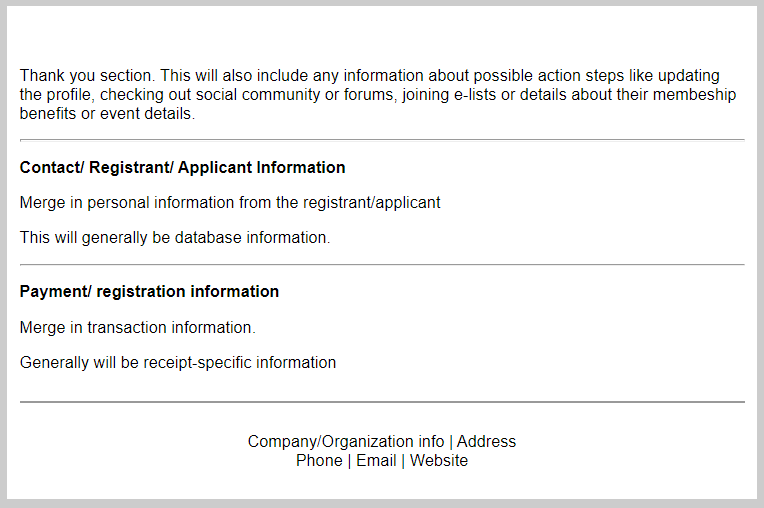The image size is (764, 508).
Task: Click the divider below the thank you paragraph
Action: (x=382, y=140)
